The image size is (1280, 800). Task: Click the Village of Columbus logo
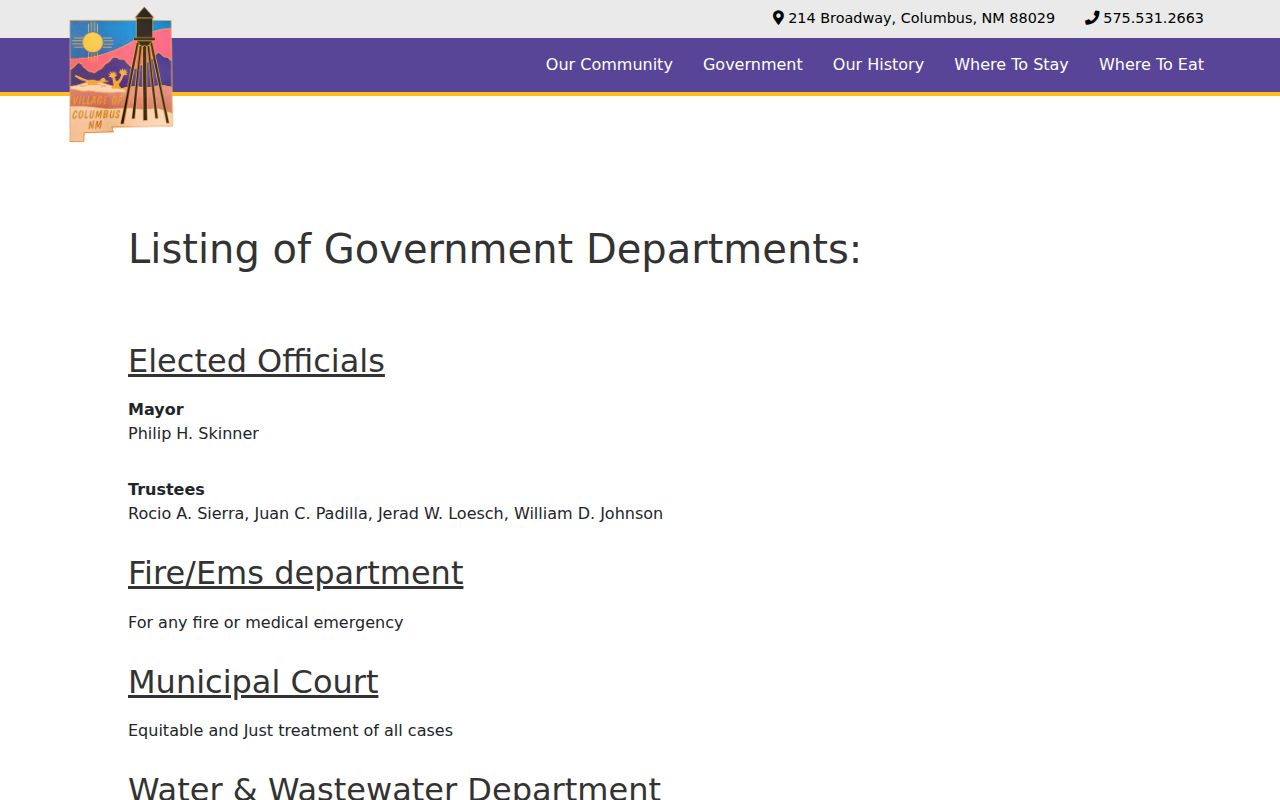click(121, 75)
